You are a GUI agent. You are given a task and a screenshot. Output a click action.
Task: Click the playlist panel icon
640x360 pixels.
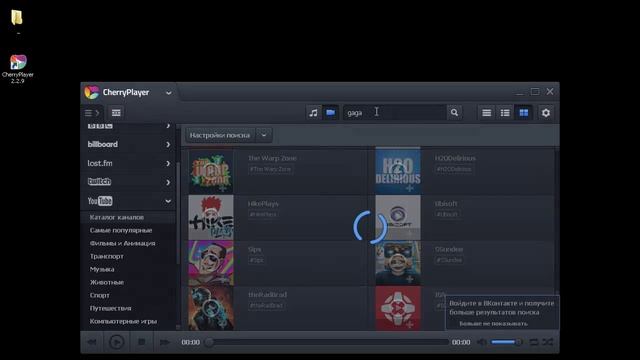[x=116, y=113]
